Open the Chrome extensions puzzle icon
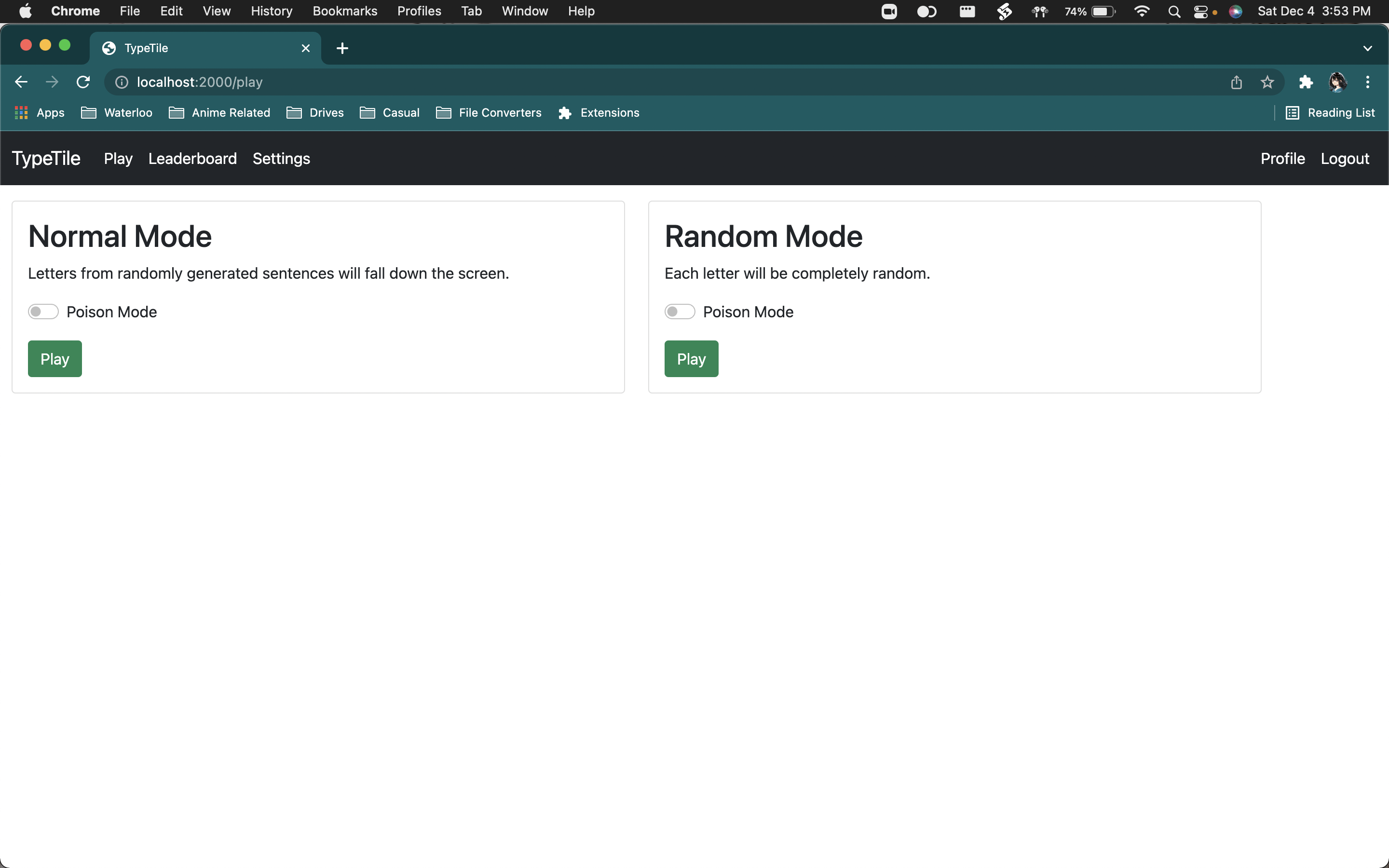Image resolution: width=1389 pixels, height=868 pixels. [1306, 82]
